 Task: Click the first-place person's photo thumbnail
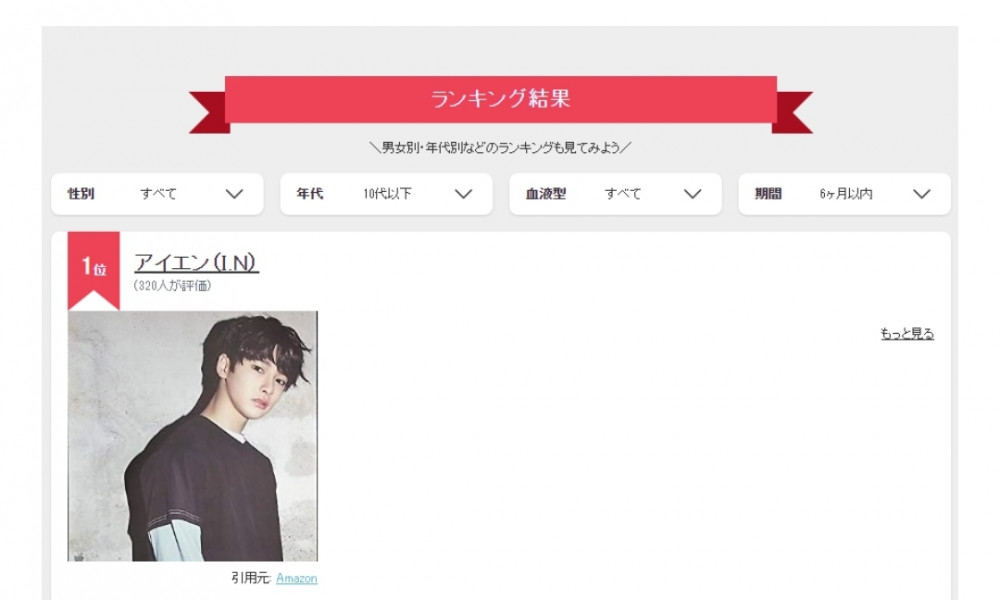click(193, 436)
